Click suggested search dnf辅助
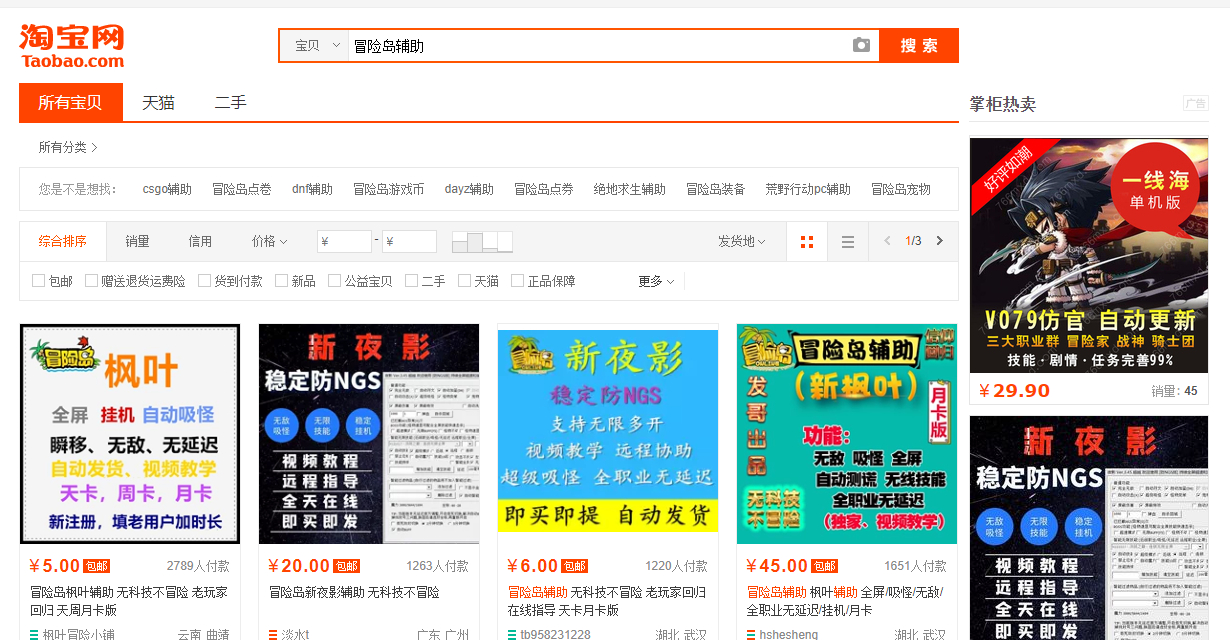Viewport: 1230px width, 640px height. (312, 189)
